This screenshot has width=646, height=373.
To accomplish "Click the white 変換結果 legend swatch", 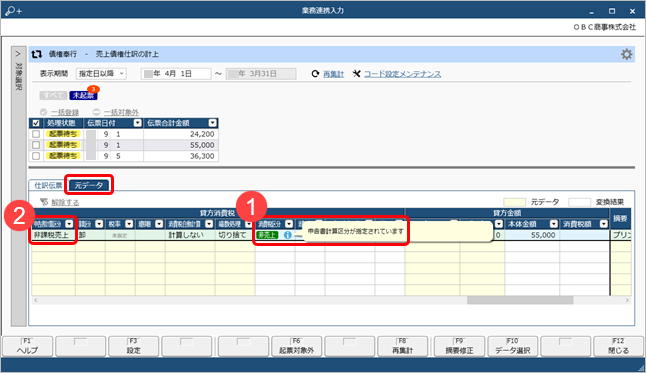I will point(579,202).
